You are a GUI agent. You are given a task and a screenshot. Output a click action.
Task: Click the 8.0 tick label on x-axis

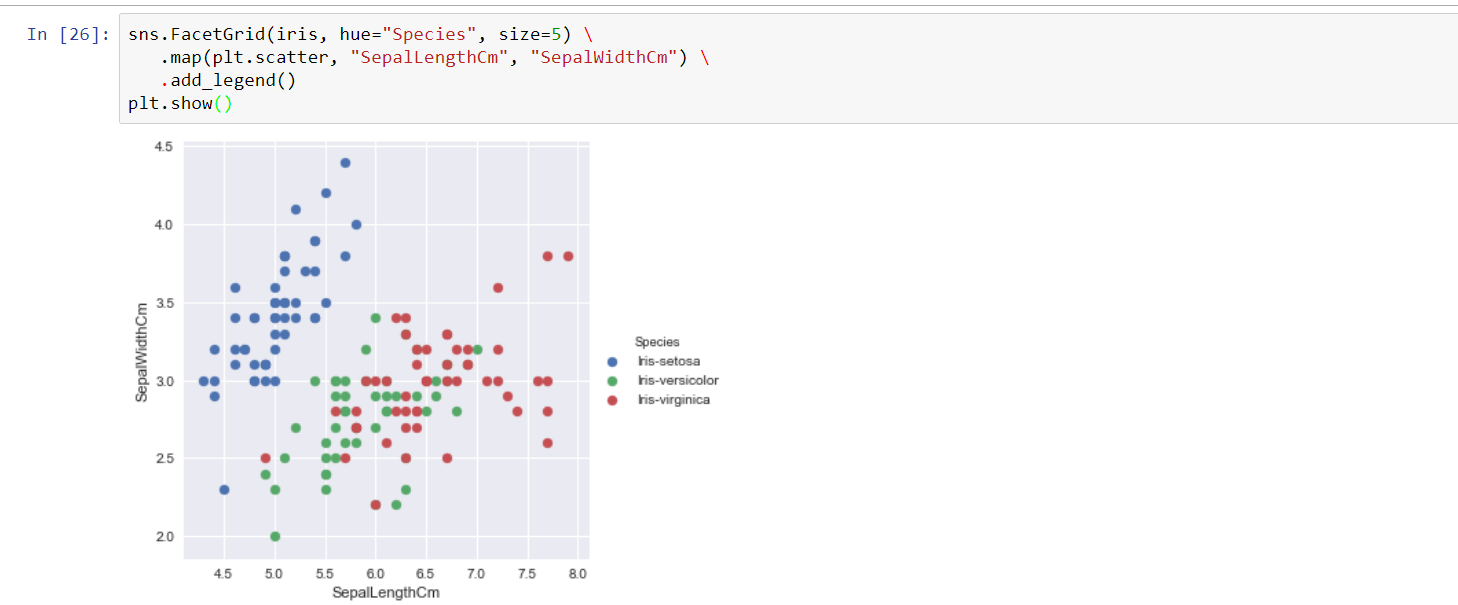[578, 575]
